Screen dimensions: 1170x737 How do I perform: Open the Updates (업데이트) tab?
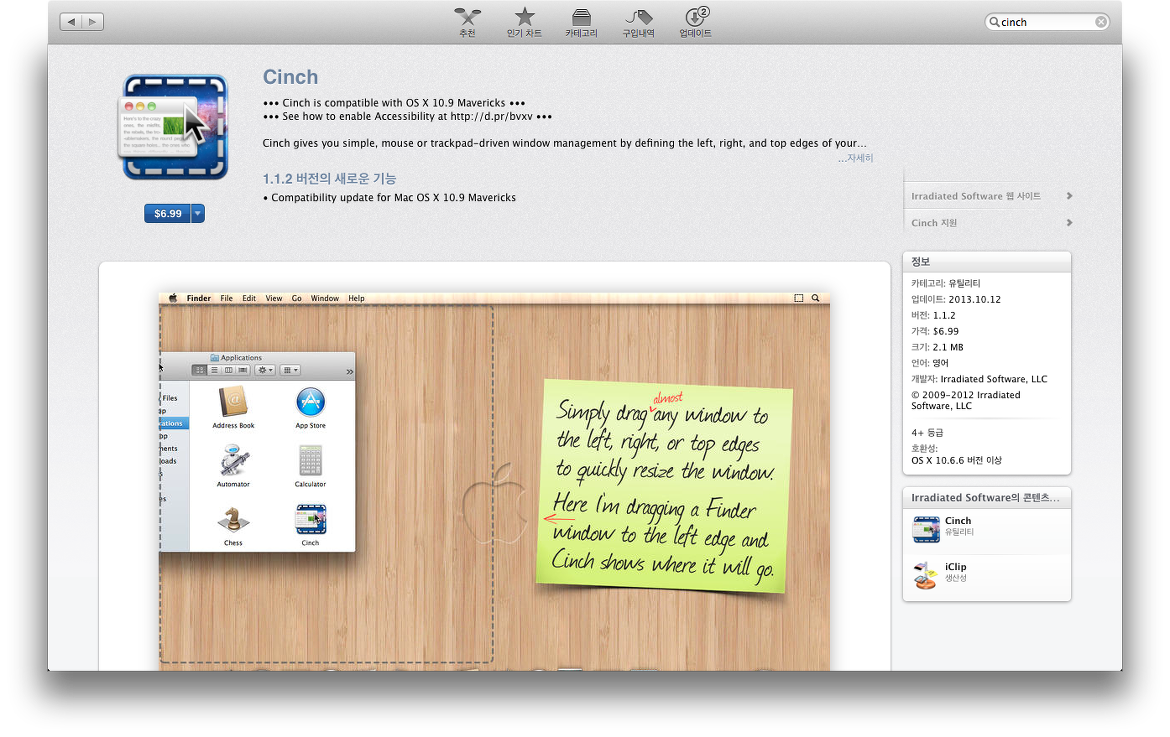coord(695,22)
